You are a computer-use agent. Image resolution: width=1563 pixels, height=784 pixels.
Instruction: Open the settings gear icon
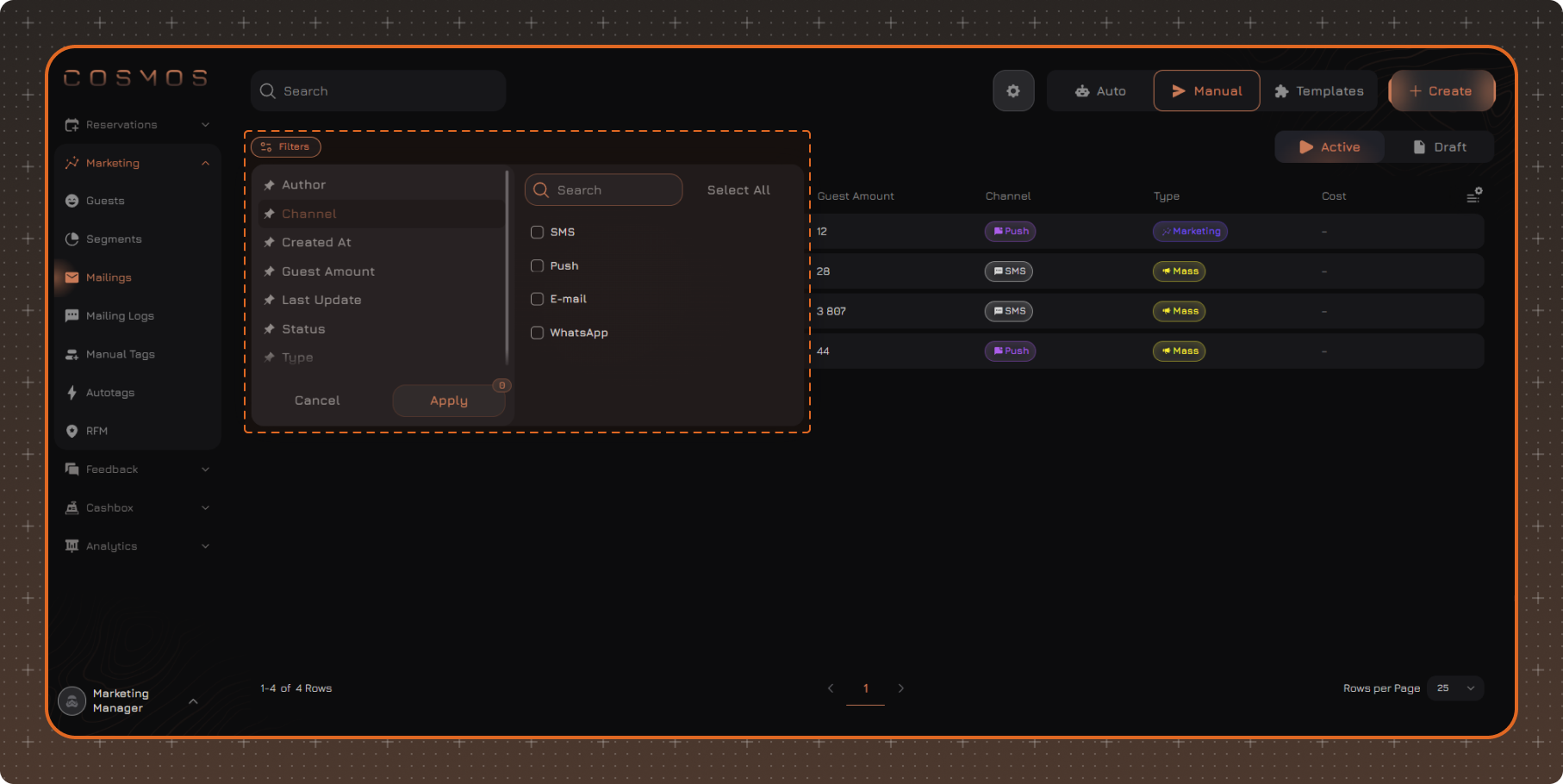tap(1013, 91)
